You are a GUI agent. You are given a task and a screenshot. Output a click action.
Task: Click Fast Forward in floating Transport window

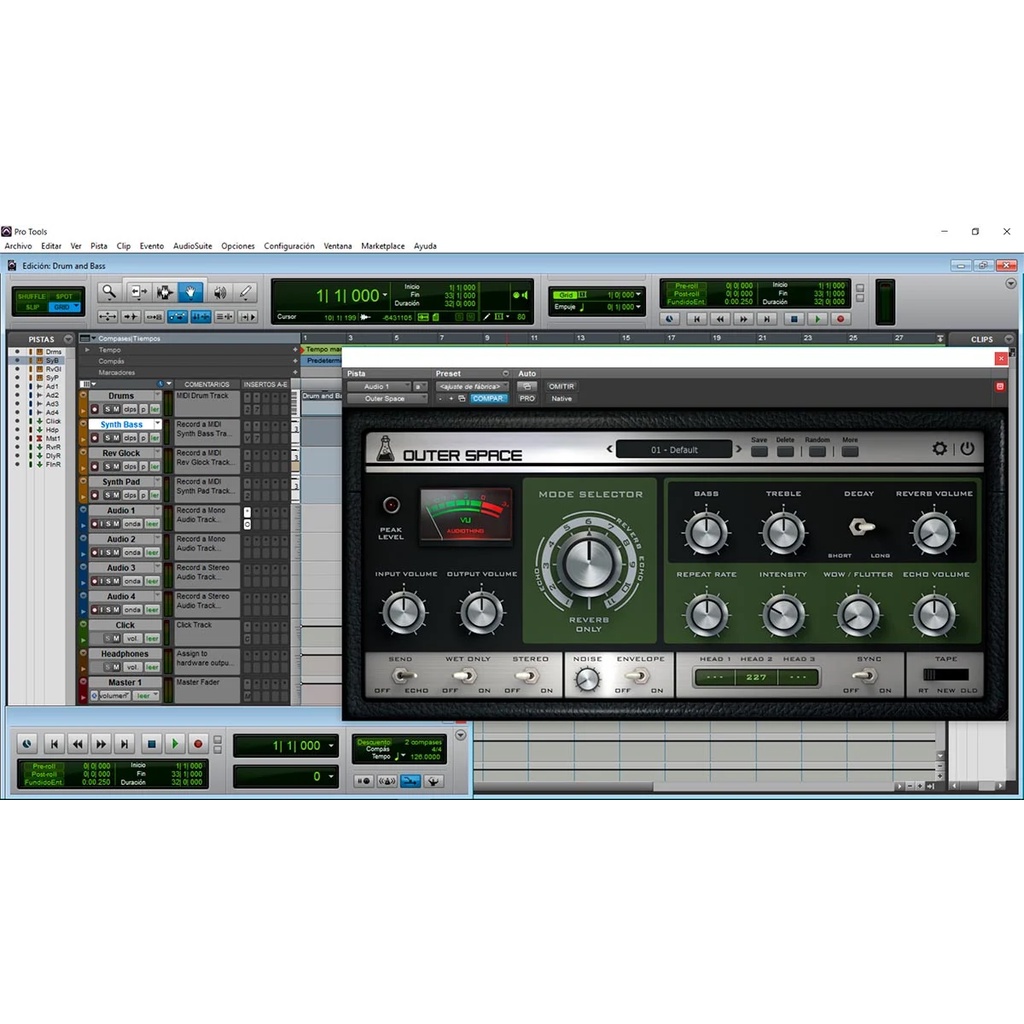101,743
